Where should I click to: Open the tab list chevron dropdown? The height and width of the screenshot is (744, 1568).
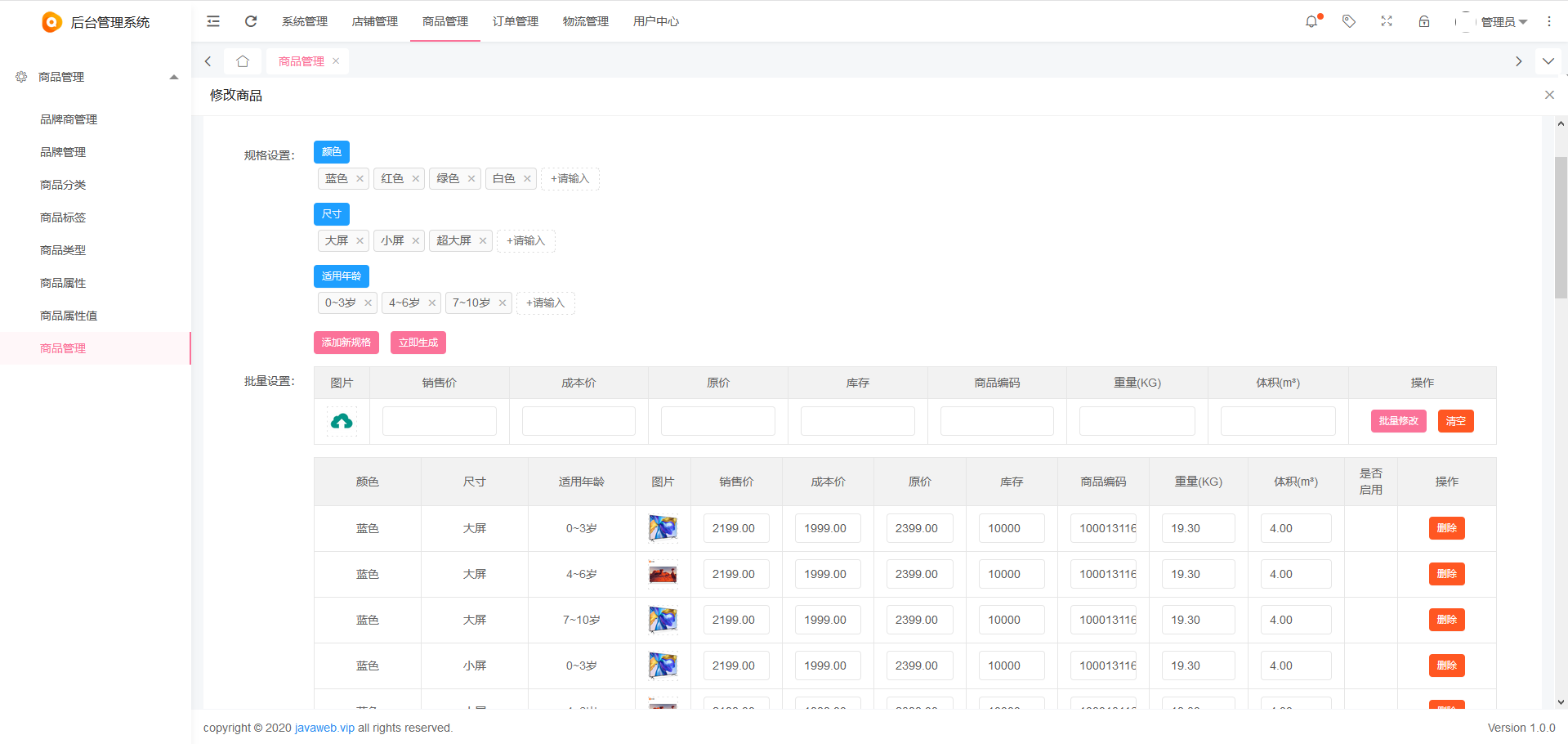(x=1548, y=61)
